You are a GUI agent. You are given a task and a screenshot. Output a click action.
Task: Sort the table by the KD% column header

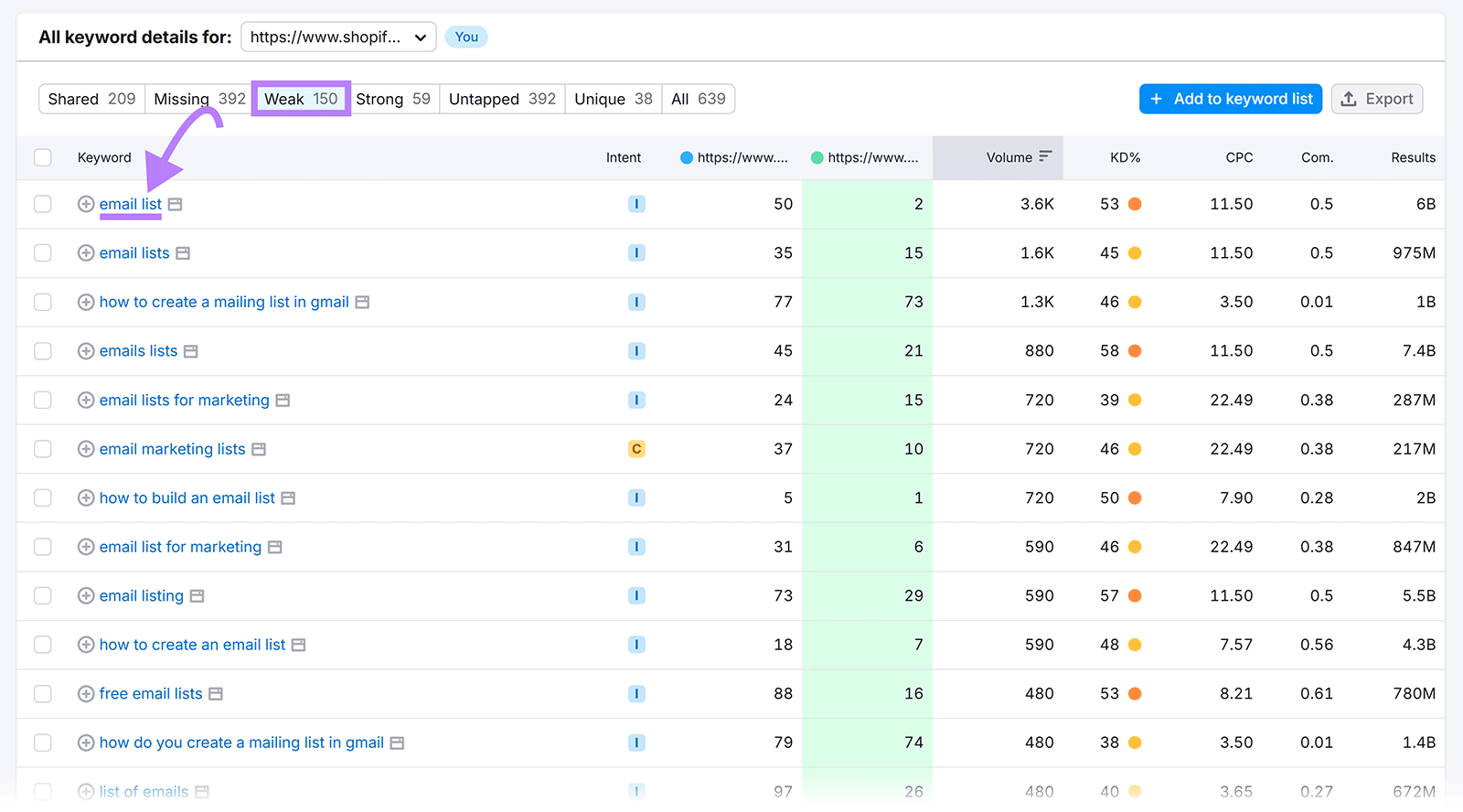1125,157
